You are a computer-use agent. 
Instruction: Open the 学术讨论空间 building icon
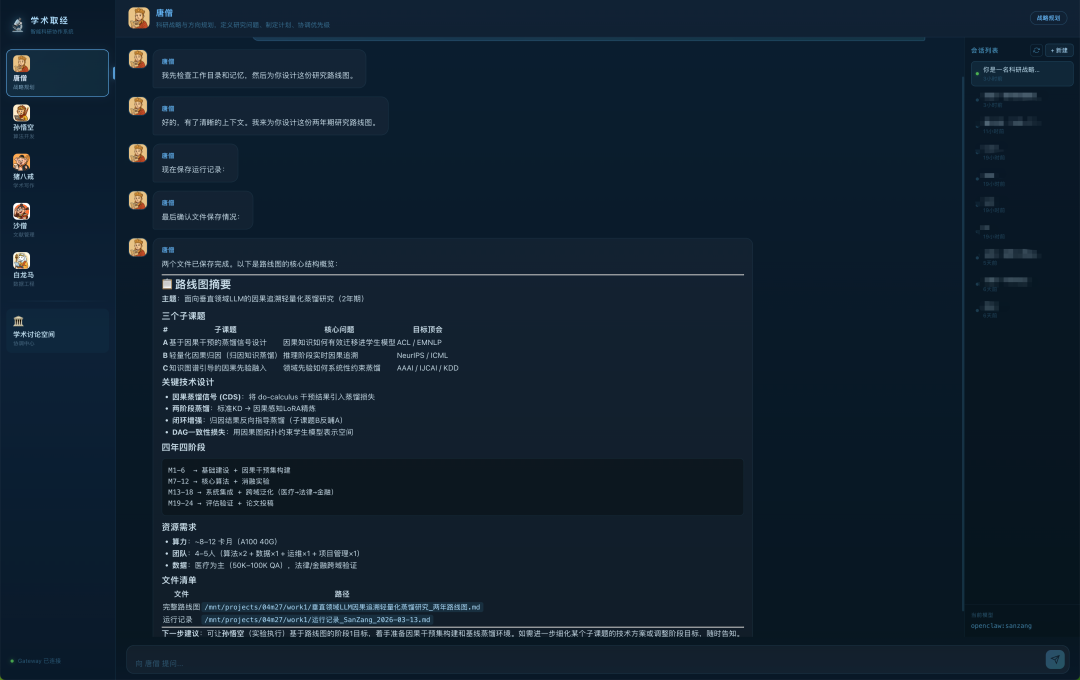(19, 321)
